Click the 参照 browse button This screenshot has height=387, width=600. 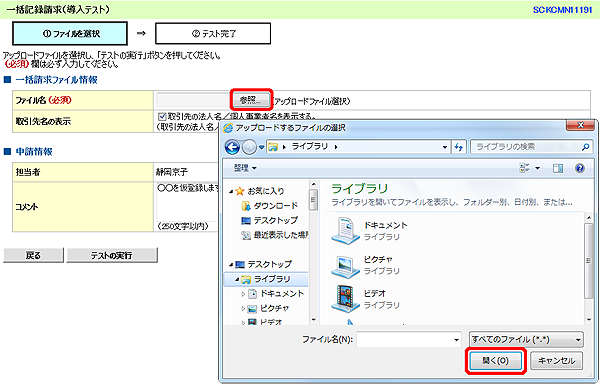pos(251,100)
